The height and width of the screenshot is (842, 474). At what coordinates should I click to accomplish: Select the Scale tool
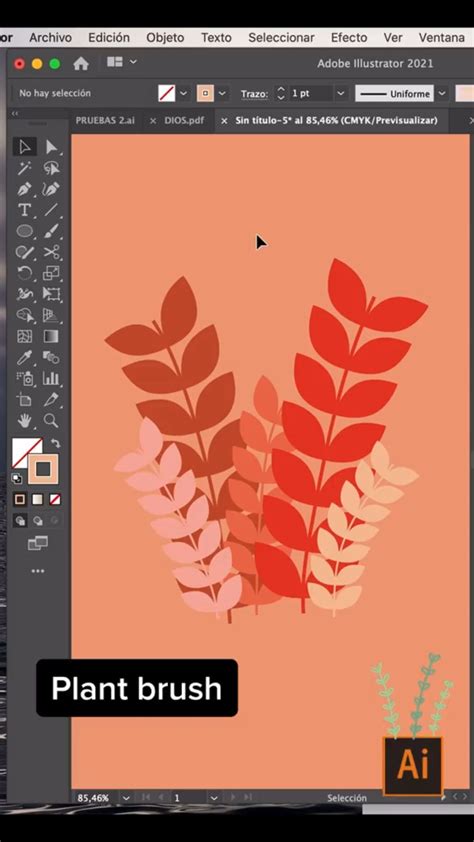52,273
